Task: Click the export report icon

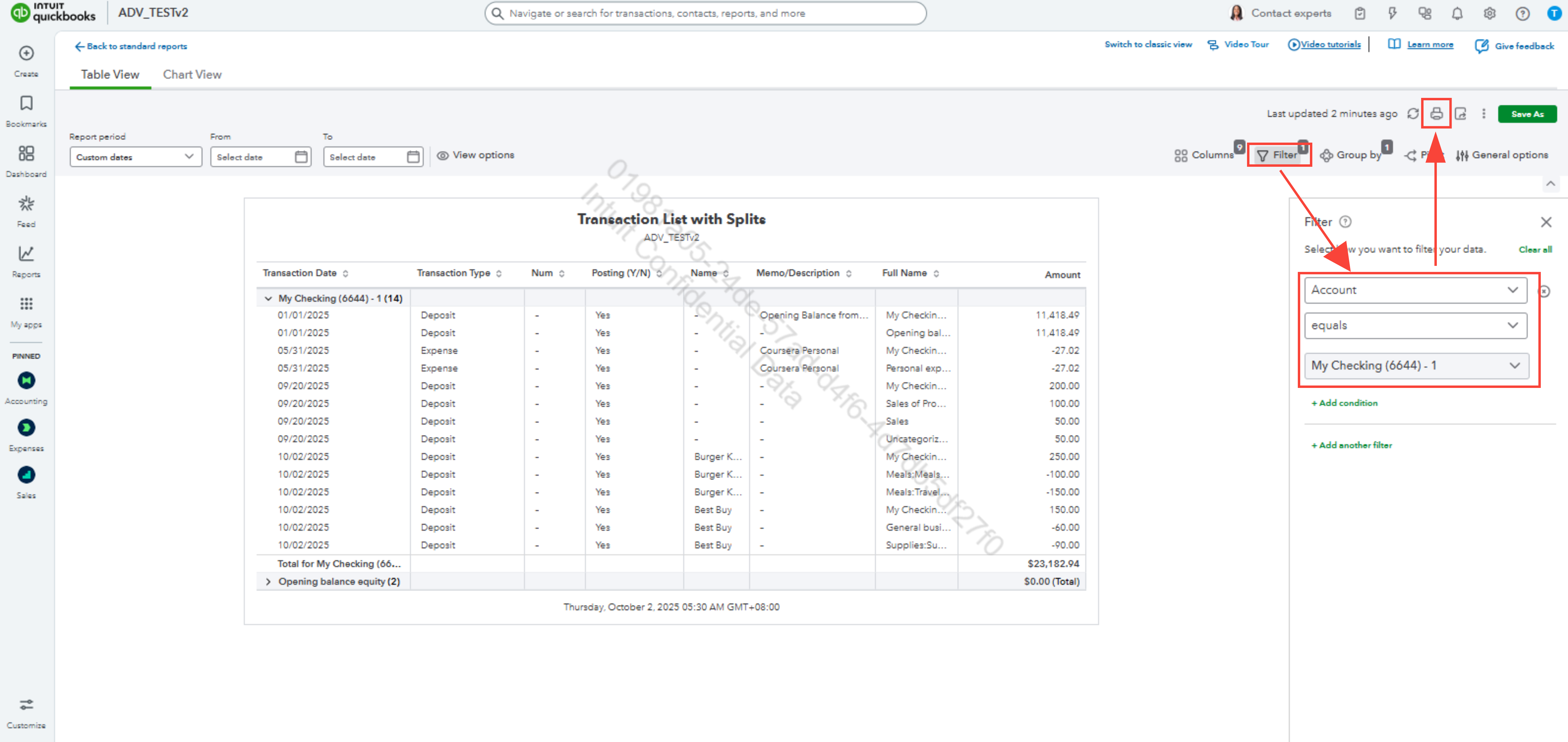Action: 1460,114
